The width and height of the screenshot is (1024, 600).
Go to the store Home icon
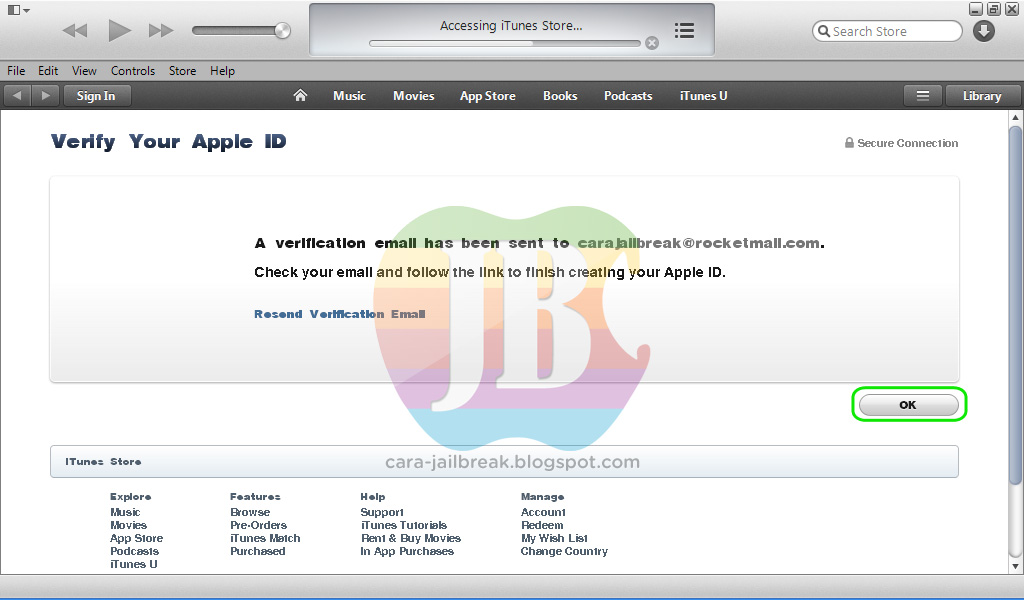click(x=300, y=95)
